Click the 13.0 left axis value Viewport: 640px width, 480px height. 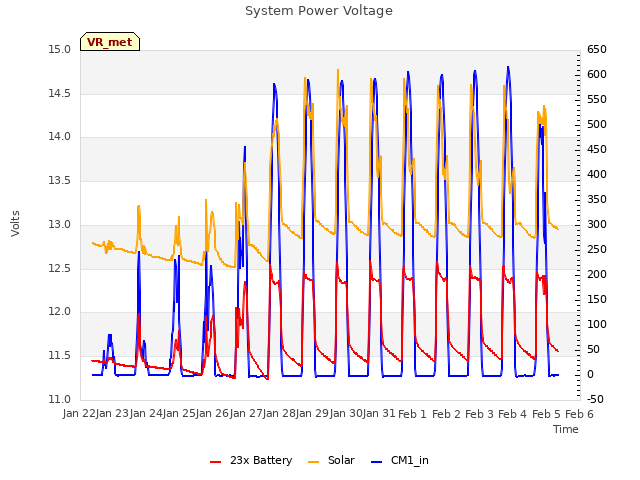tap(59, 224)
